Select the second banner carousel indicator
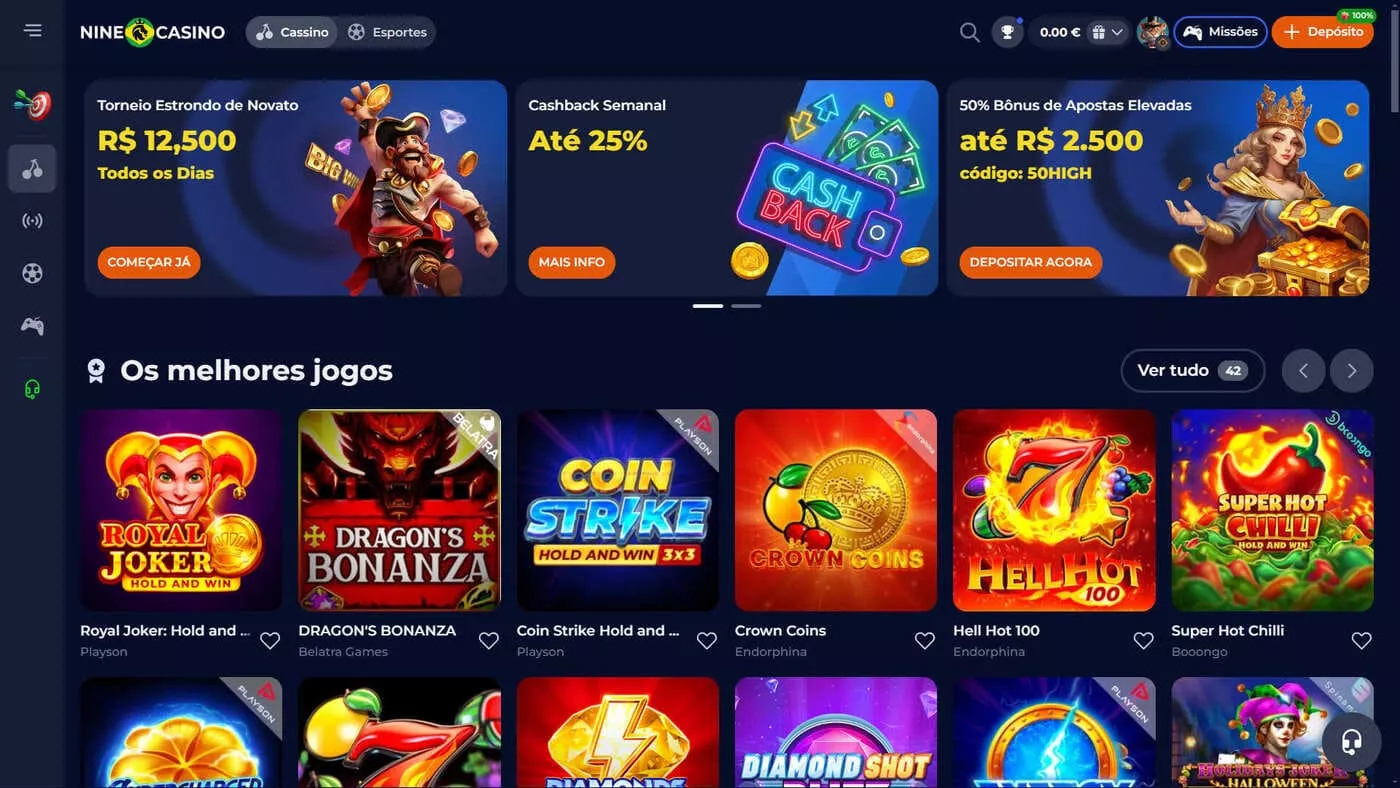This screenshot has height=788, width=1400. tap(746, 306)
